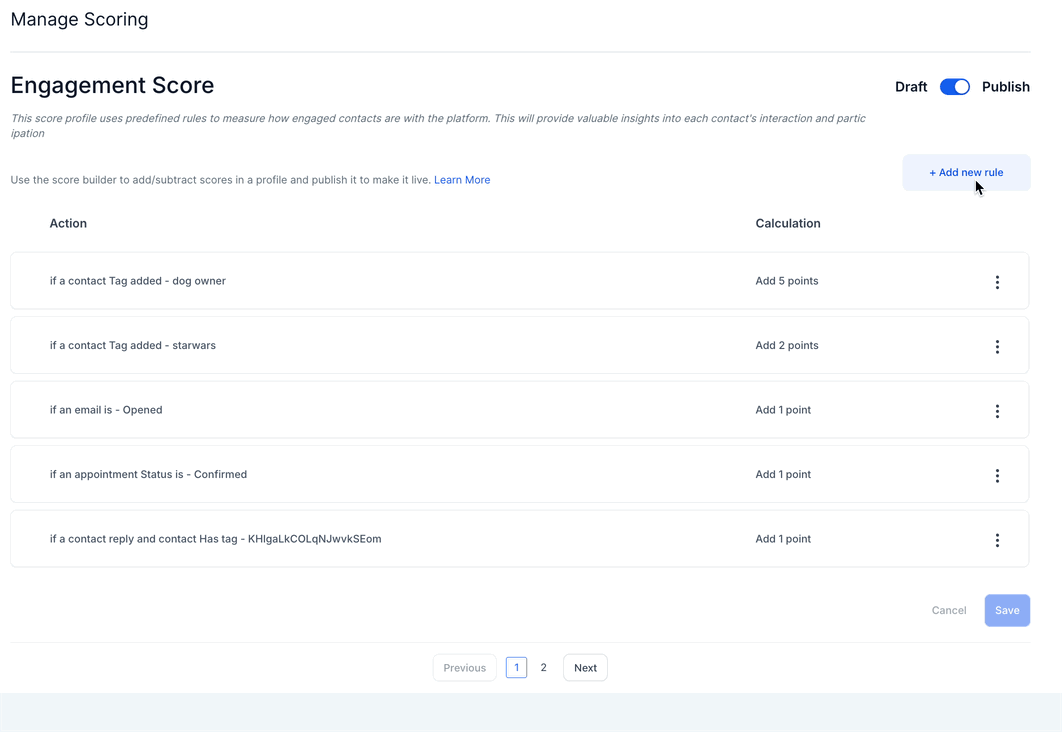Open three-dot menu for contact reply rule
The height and width of the screenshot is (732, 1062).
[x=997, y=540]
